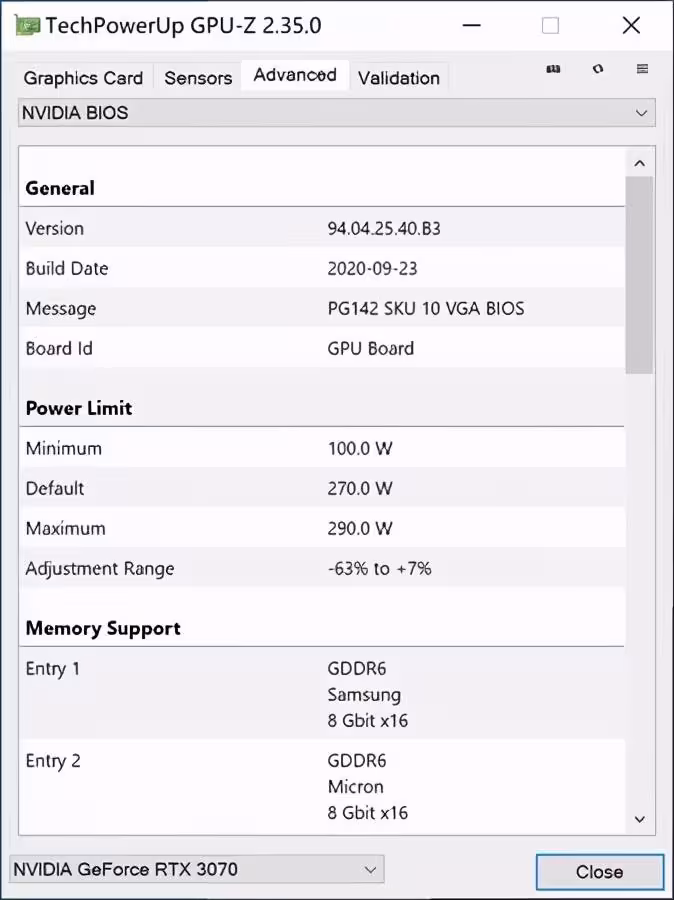Click the vertical scrollbar thumb

tap(639, 275)
